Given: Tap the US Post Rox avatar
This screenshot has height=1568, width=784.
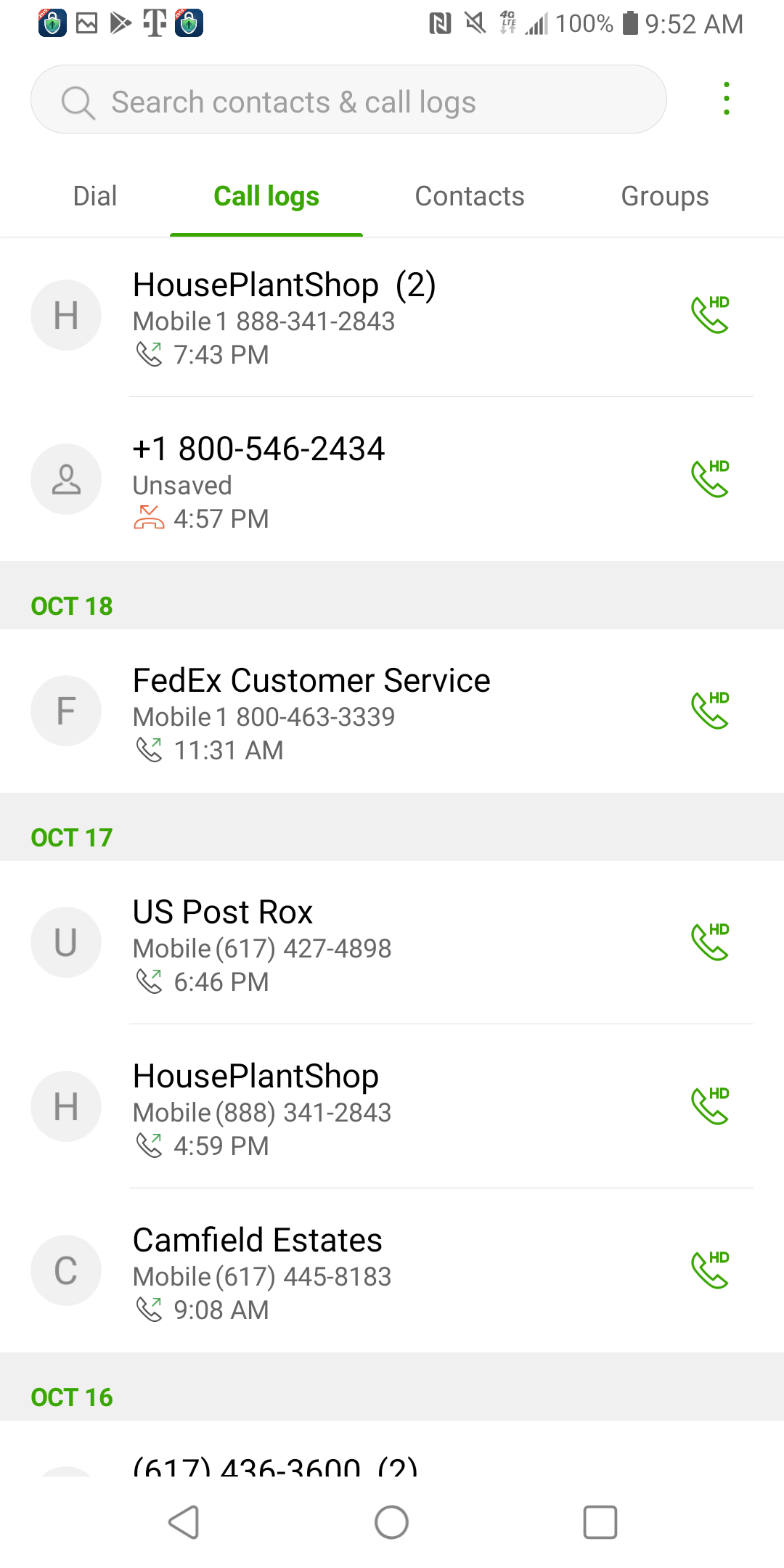Looking at the screenshot, I should 66,942.
